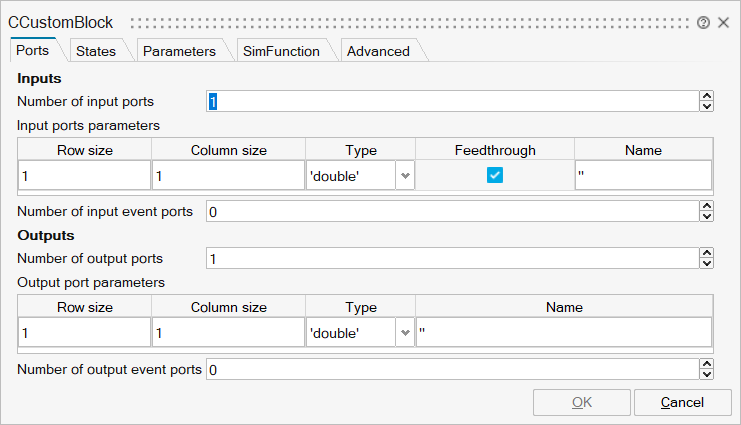Click the OK button
The image size is (741, 425).
[582, 402]
